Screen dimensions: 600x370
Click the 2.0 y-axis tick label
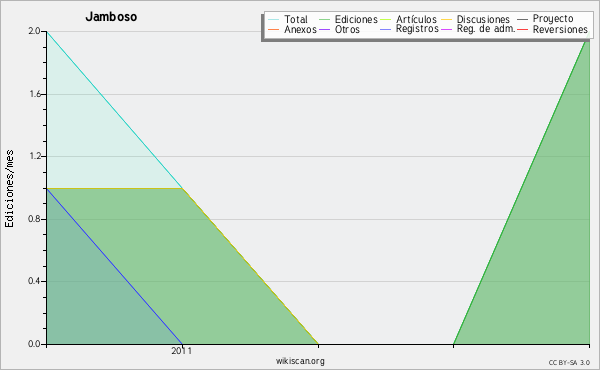click(x=34, y=31)
